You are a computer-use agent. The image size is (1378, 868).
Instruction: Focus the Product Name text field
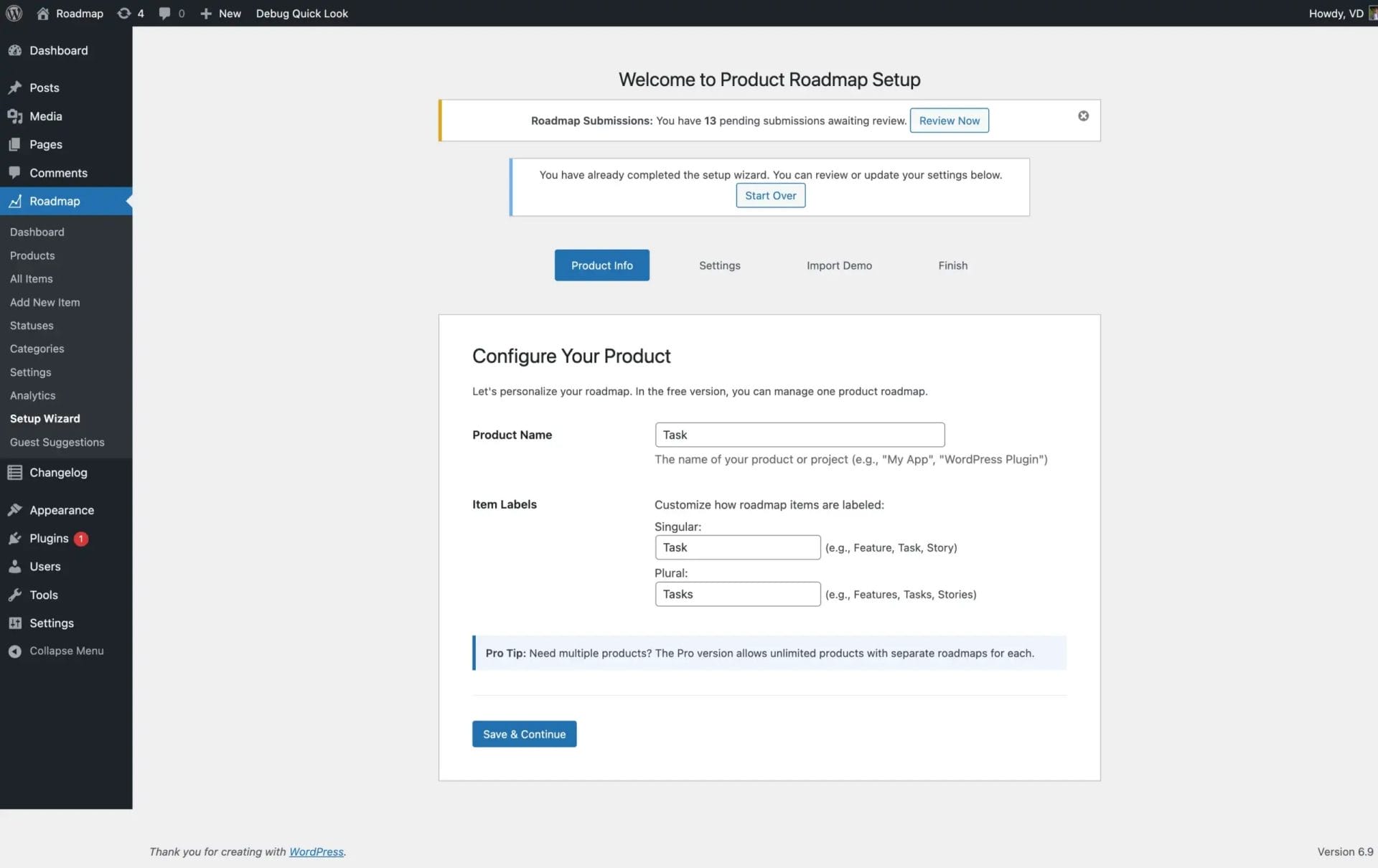pyautogui.click(x=799, y=435)
